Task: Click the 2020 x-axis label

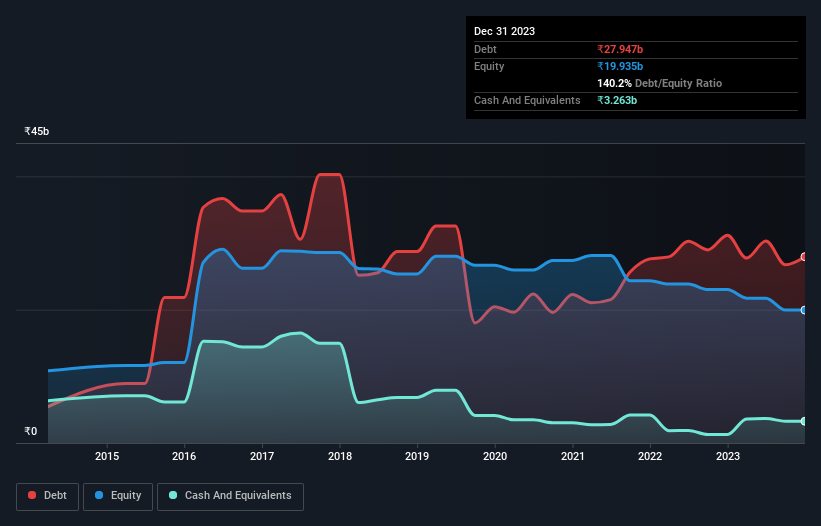Action: click(495, 456)
